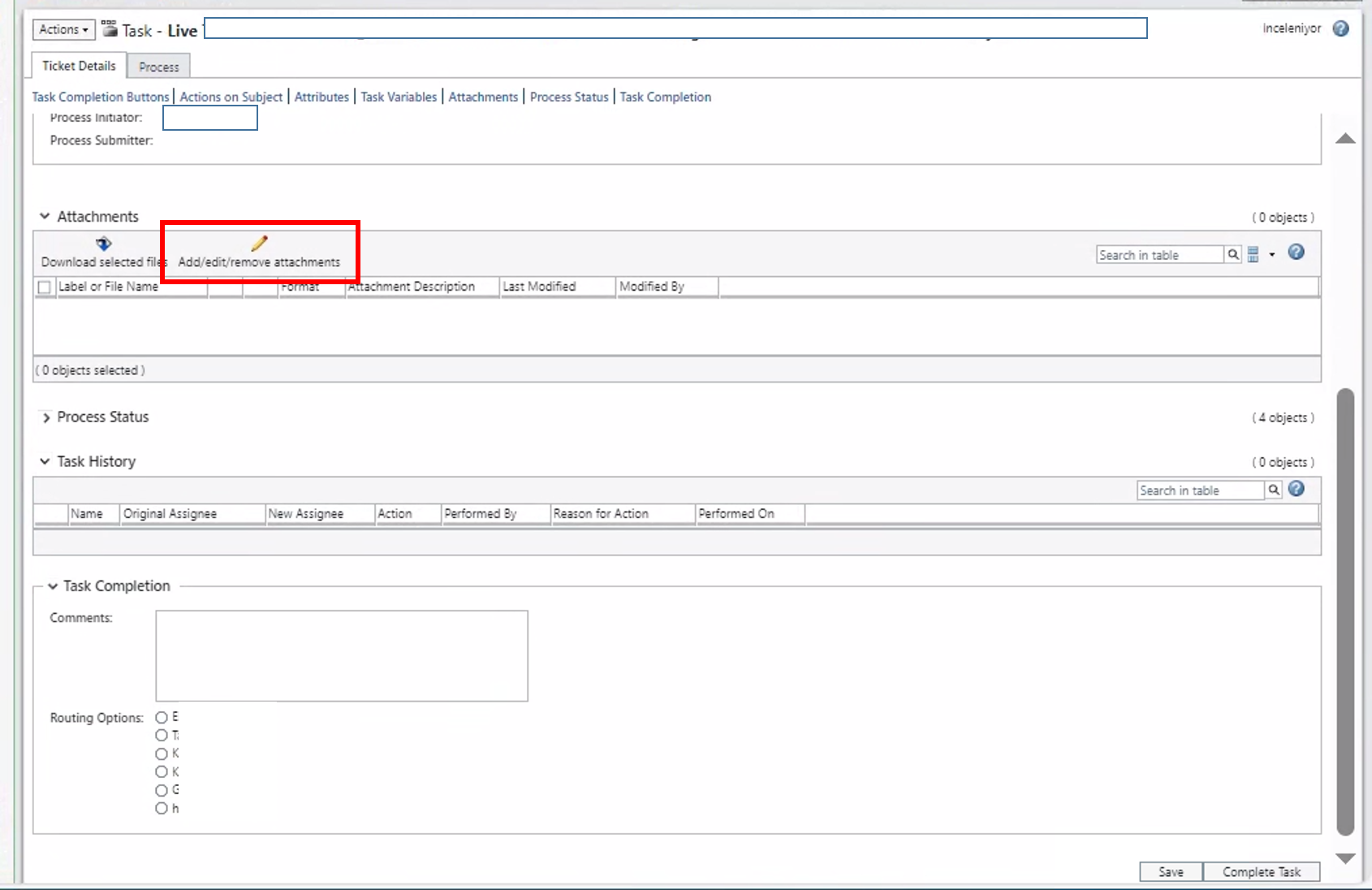The height and width of the screenshot is (890, 1372).
Task: Click the Save button
Action: (x=1171, y=871)
